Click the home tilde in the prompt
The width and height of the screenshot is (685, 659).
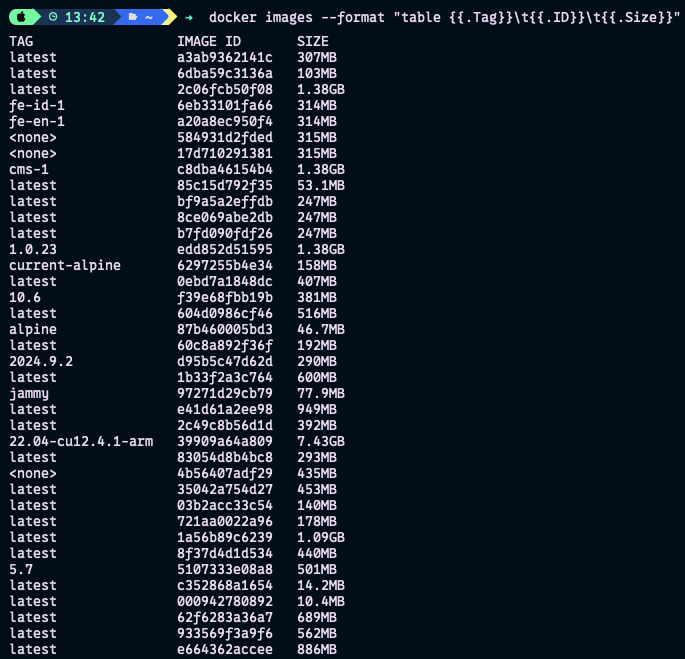[148, 17]
